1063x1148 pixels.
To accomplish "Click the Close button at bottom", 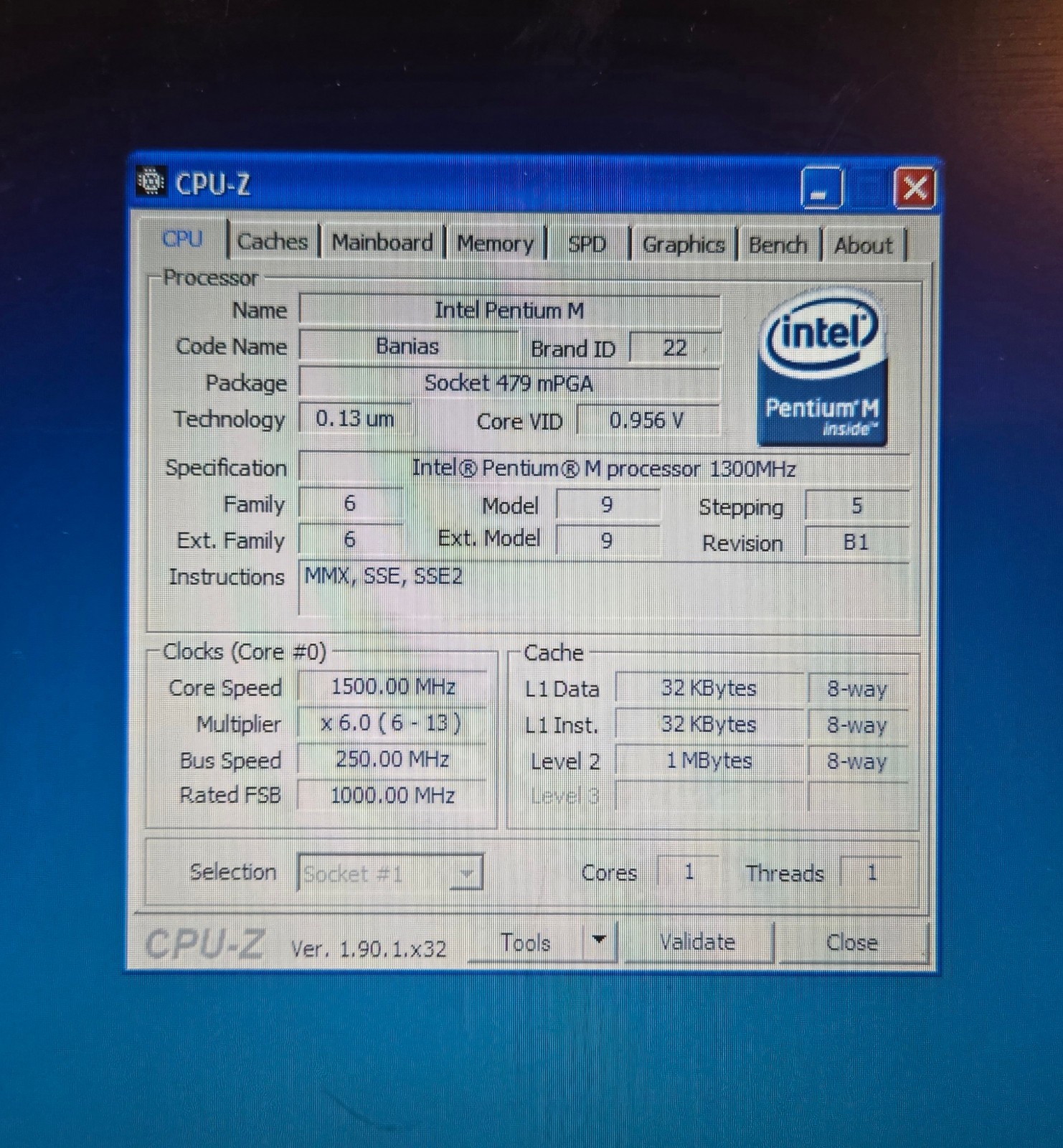I will tap(852, 942).
